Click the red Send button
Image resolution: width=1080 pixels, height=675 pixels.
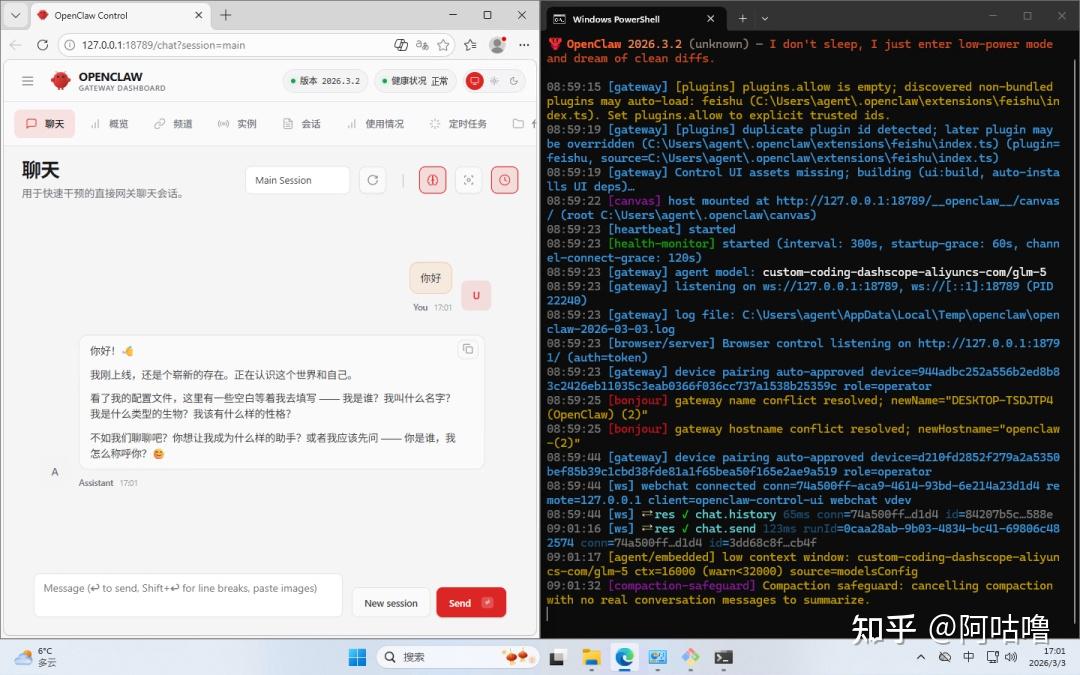pos(471,603)
